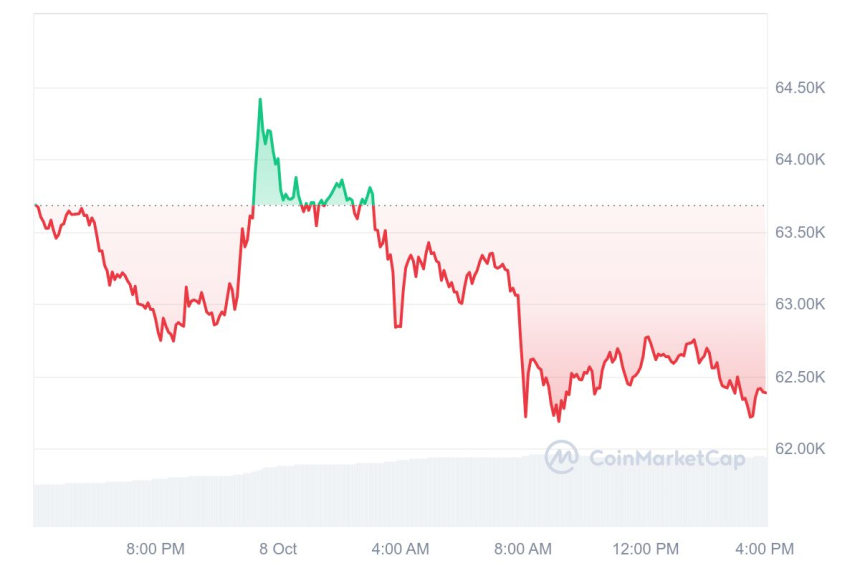Click the 4:00 PM time label
Image resolution: width=860 pixels, height=573 pixels.
767,549
